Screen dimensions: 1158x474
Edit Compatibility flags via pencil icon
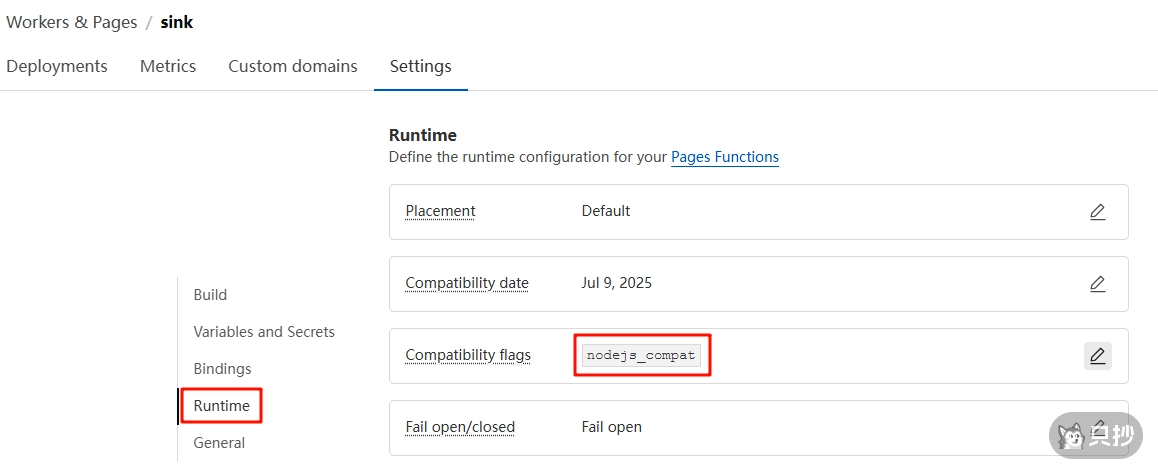coord(1097,356)
